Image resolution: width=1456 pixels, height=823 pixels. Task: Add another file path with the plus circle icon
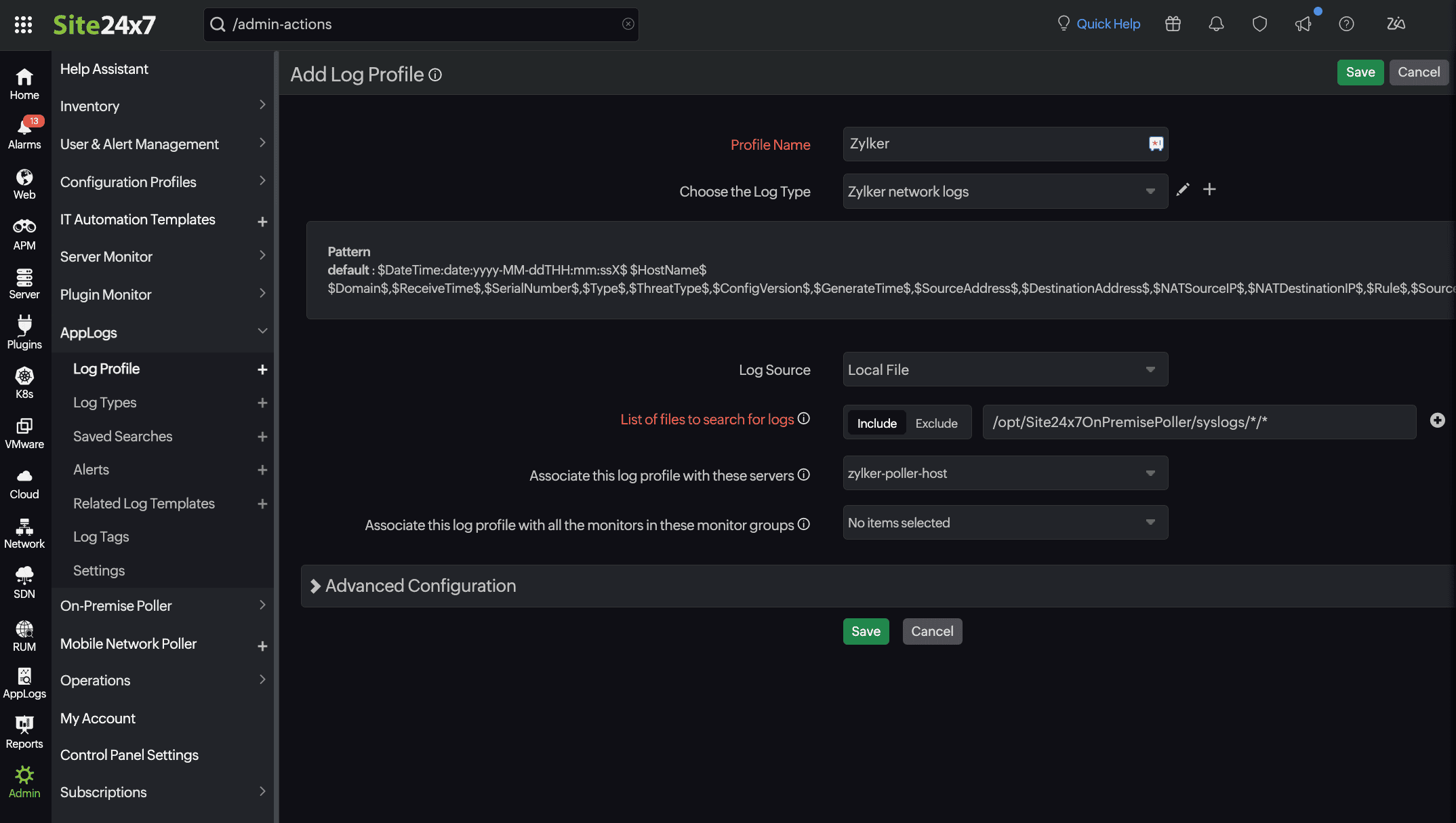[x=1437, y=420]
